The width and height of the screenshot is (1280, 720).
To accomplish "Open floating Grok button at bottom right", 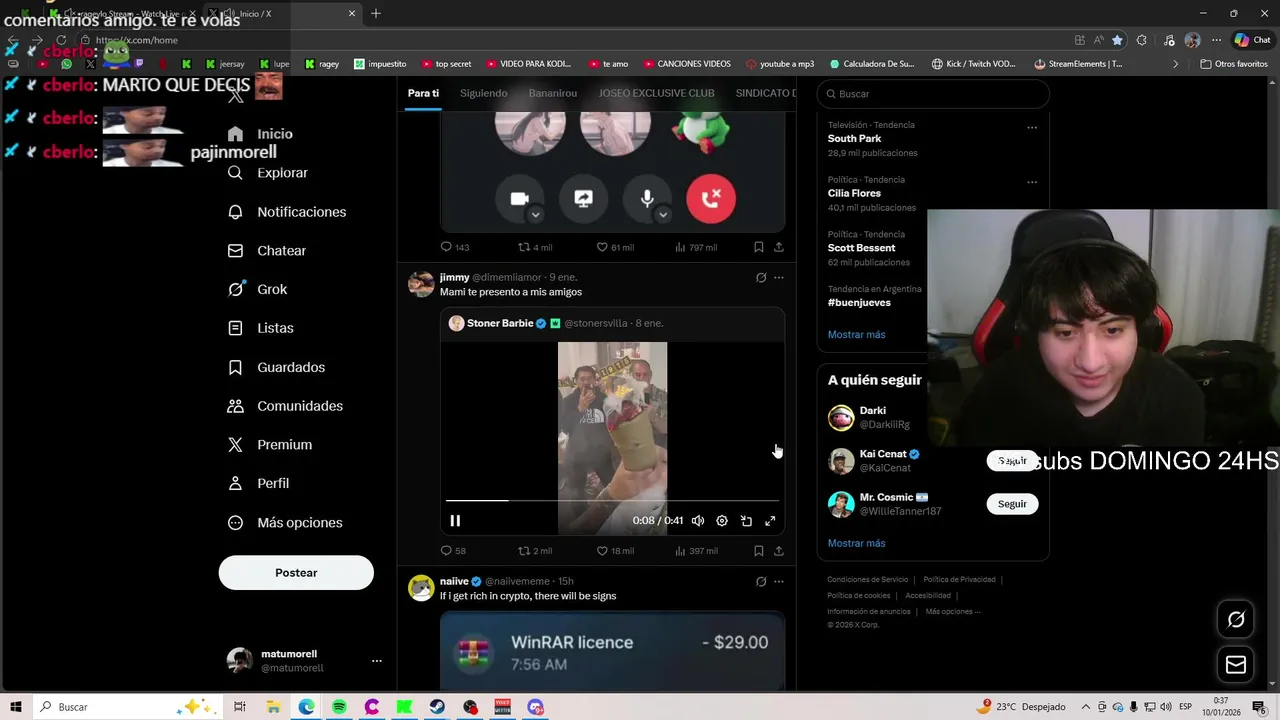I will tap(1236, 620).
